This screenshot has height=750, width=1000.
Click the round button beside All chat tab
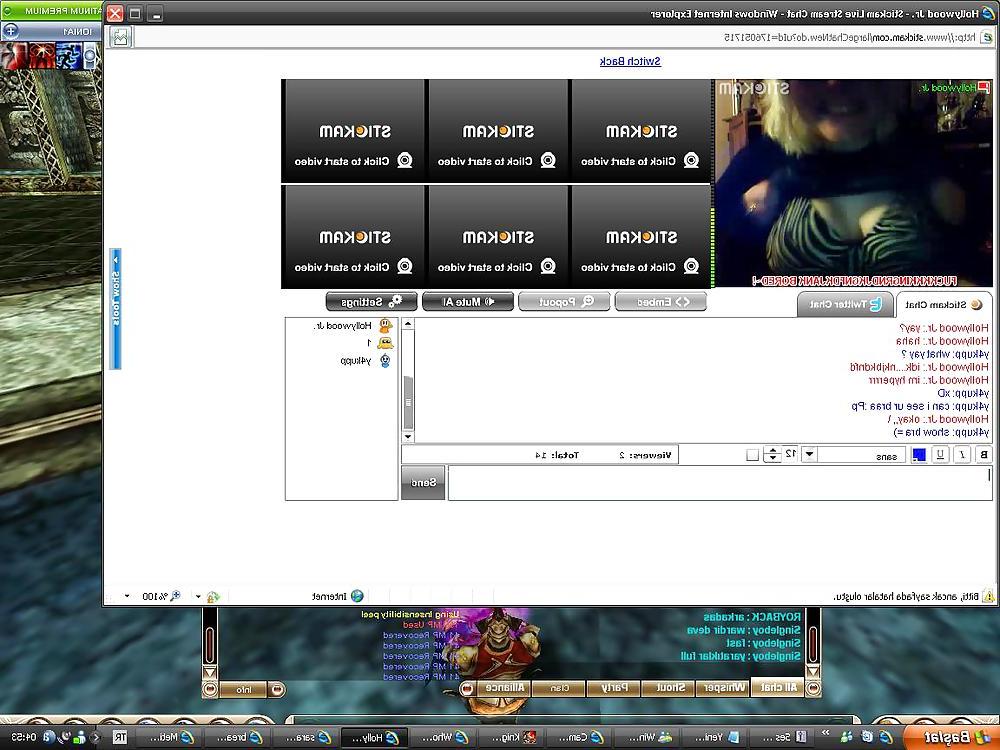813,688
